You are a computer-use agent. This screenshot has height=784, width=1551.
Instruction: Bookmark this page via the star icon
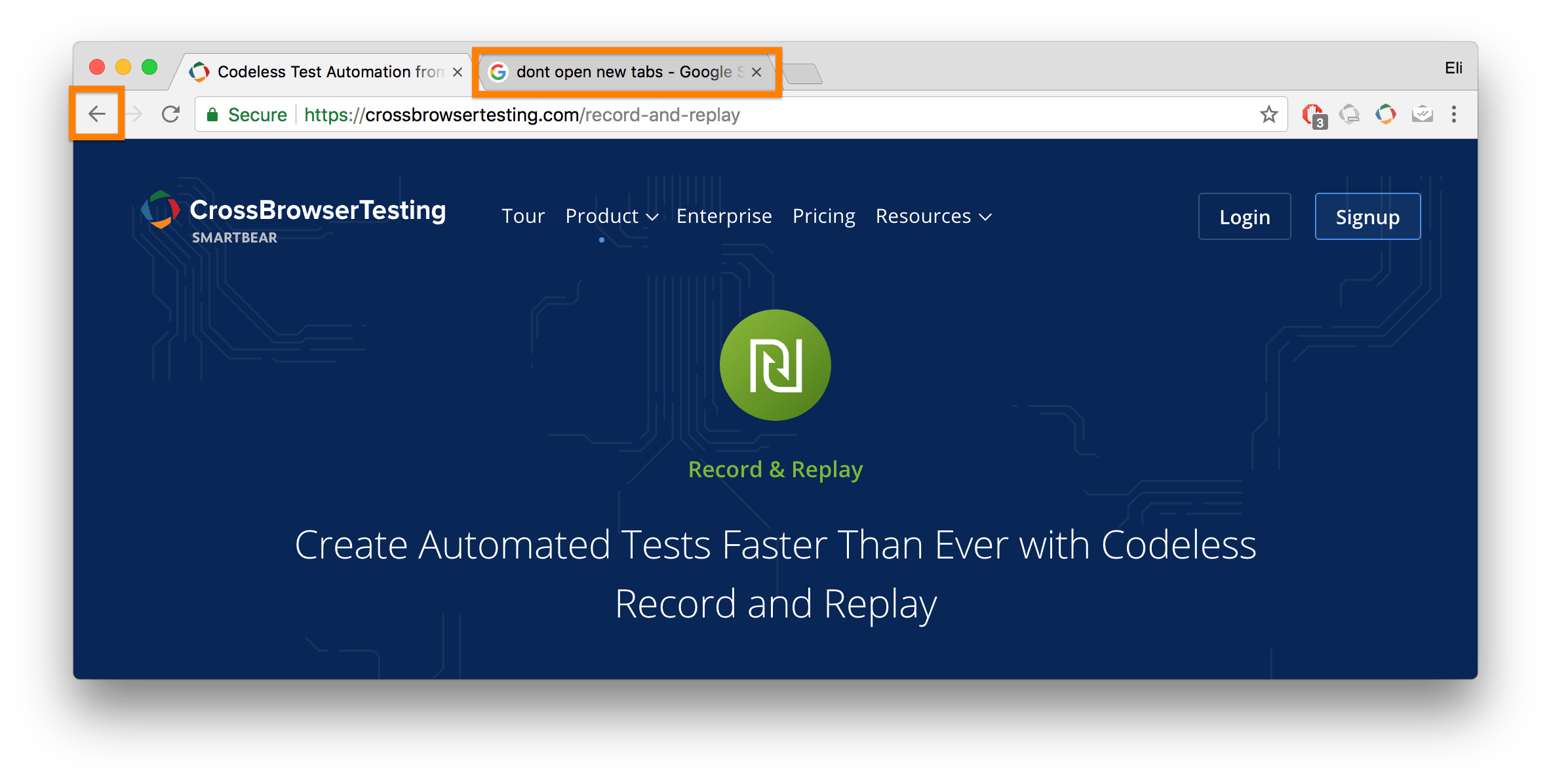point(1269,114)
